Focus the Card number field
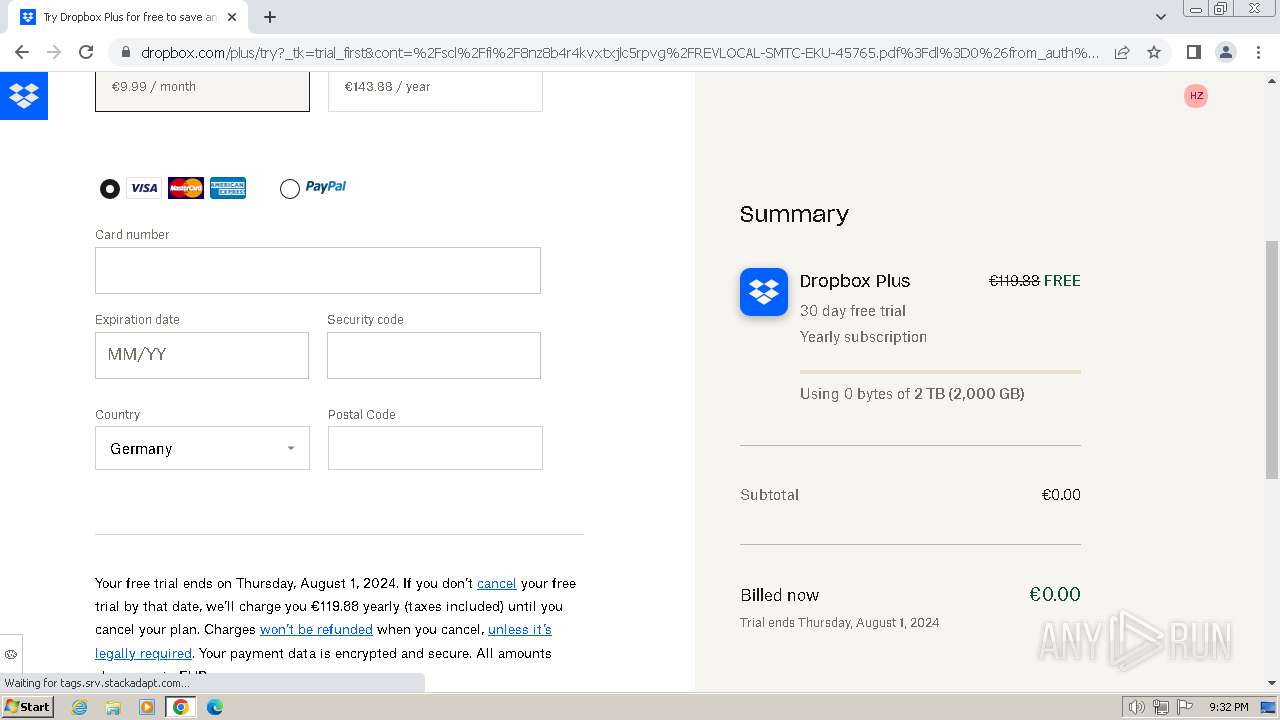1280x720 pixels. tap(318, 270)
